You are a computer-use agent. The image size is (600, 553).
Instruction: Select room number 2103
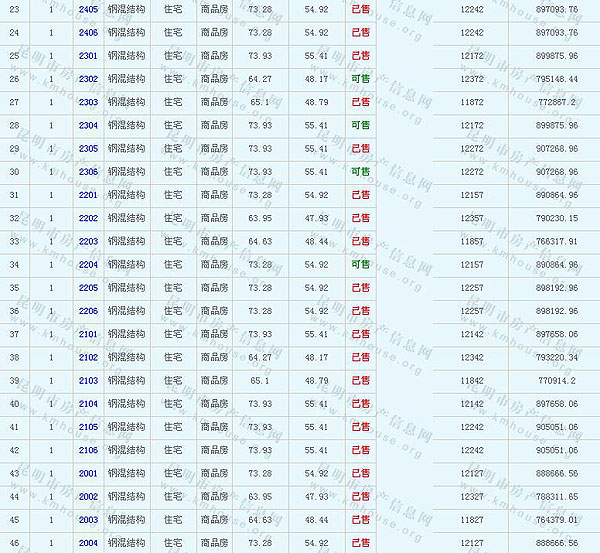click(x=88, y=381)
